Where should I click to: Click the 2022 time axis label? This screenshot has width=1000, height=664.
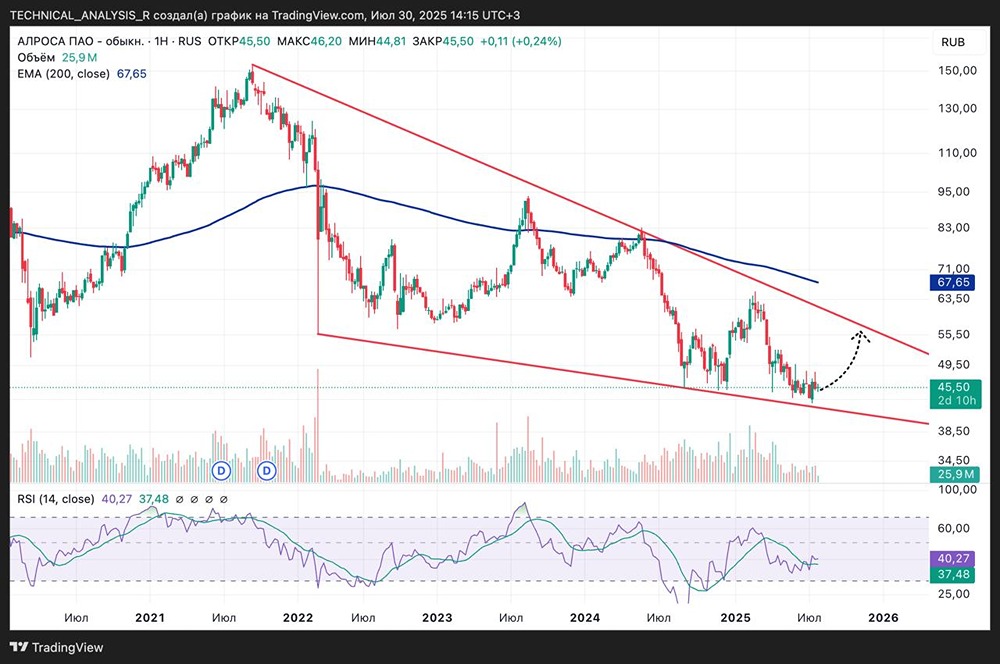[x=298, y=617]
